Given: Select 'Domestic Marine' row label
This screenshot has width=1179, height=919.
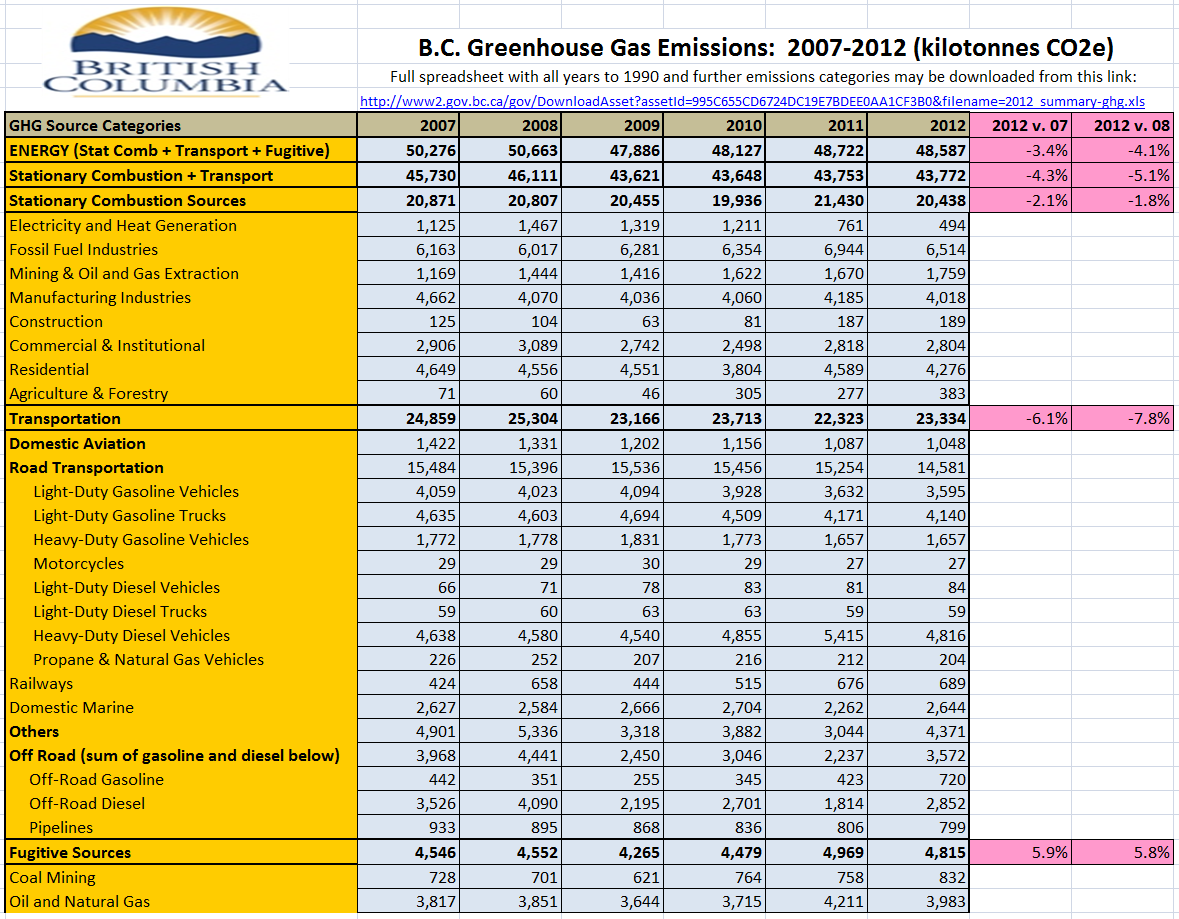Looking at the screenshot, I should pos(181,708).
